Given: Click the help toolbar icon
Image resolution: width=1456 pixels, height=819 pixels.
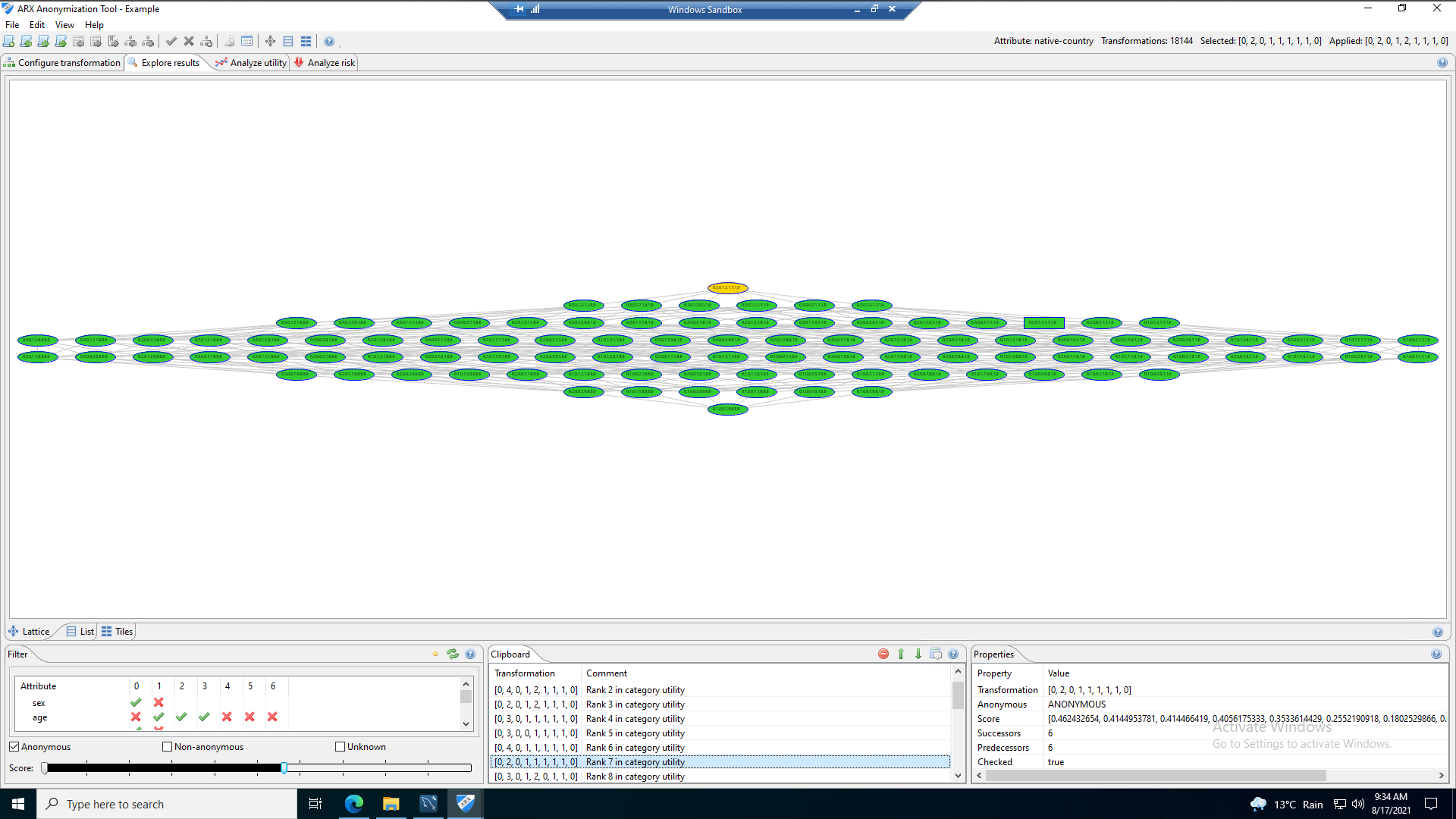Looking at the screenshot, I should 329,41.
